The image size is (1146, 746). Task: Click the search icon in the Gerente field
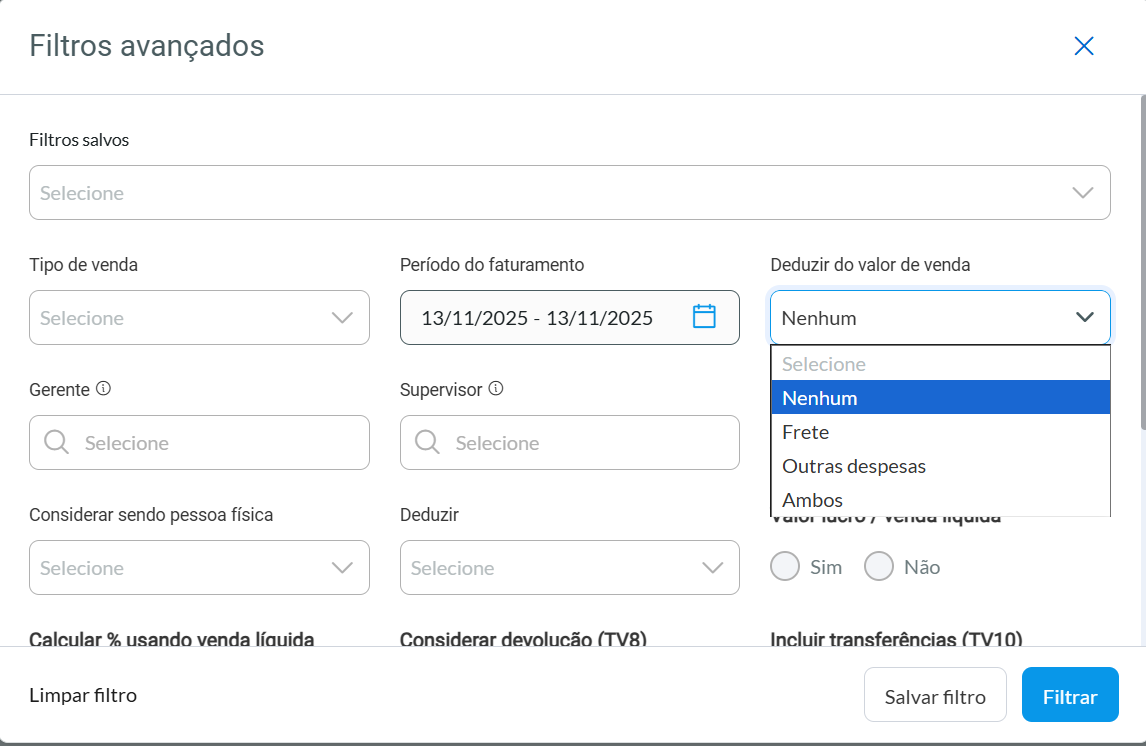[55, 442]
